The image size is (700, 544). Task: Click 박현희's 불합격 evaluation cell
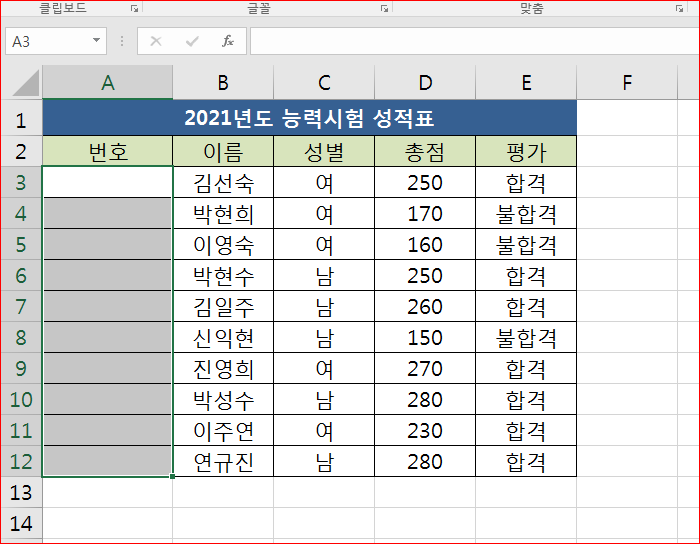526,213
